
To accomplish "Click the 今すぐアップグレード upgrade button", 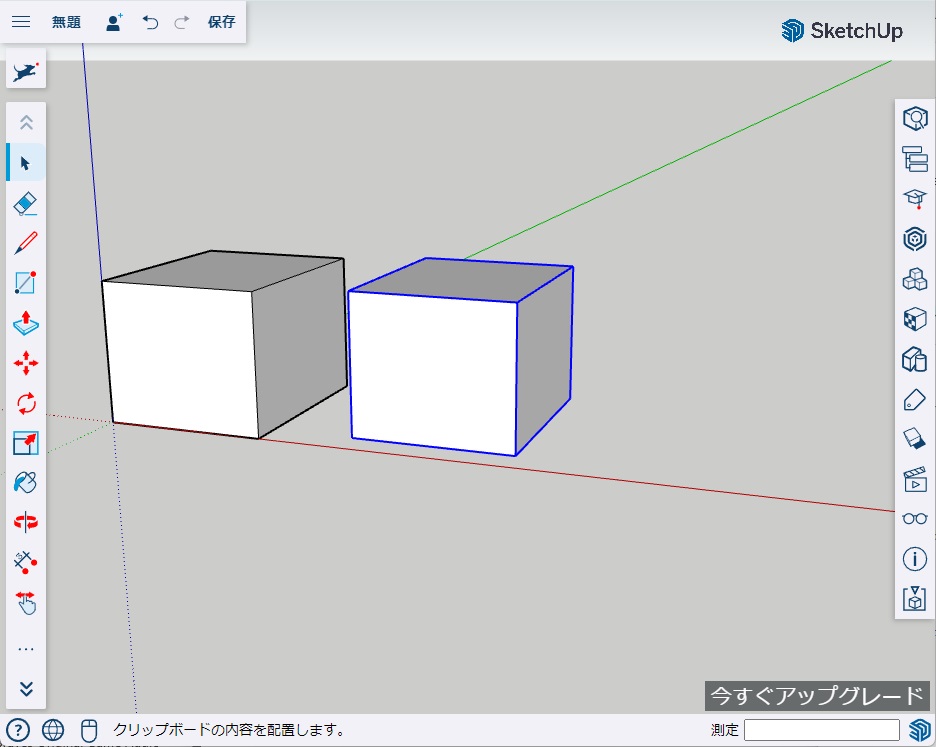I will click(816, 696).
